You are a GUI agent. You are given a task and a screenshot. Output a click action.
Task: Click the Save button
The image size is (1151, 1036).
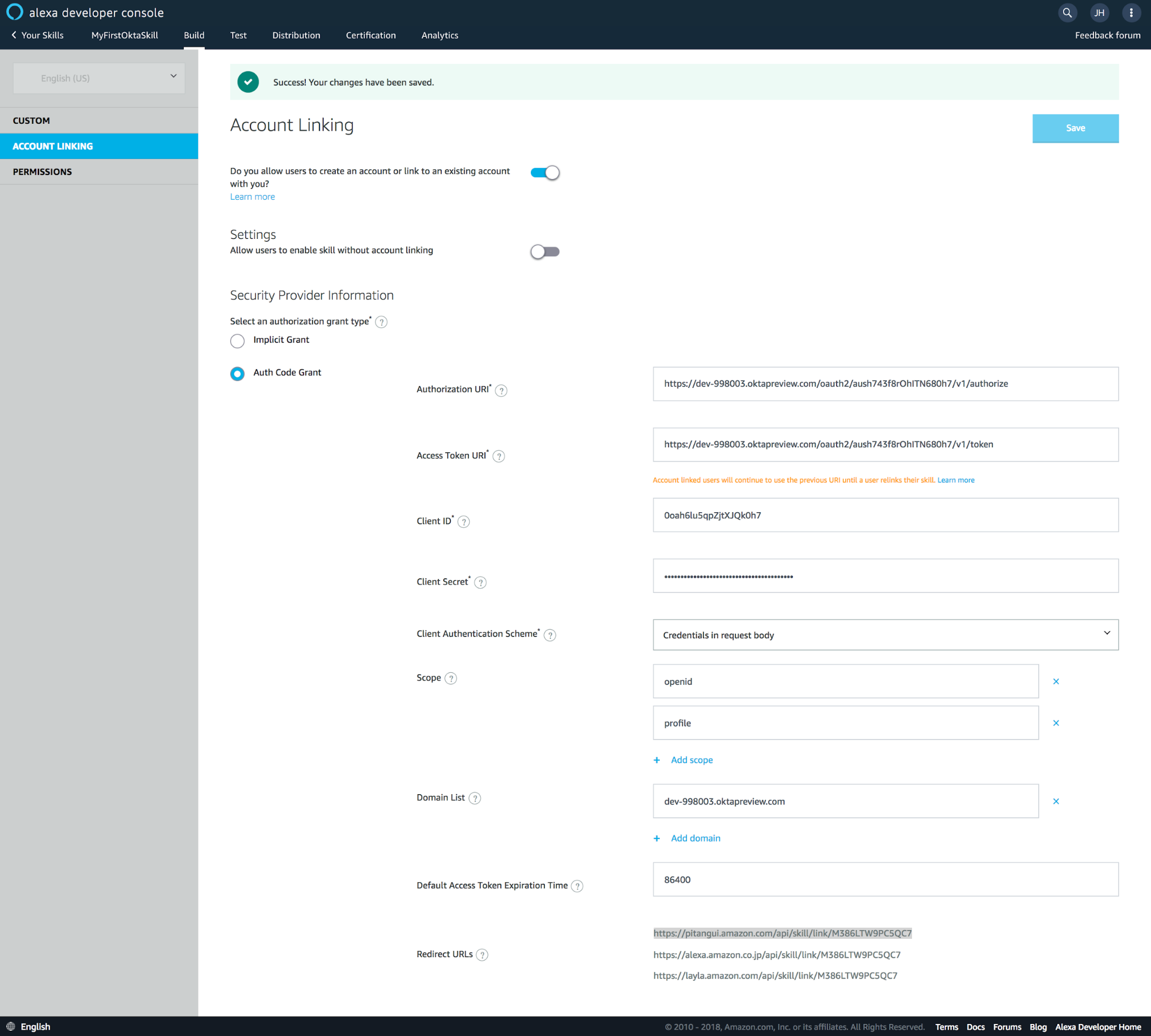tap(1074, 128)
